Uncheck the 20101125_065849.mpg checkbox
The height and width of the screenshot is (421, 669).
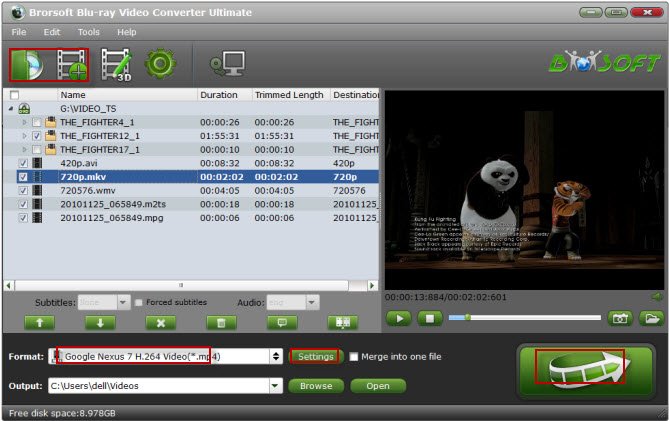23,218
